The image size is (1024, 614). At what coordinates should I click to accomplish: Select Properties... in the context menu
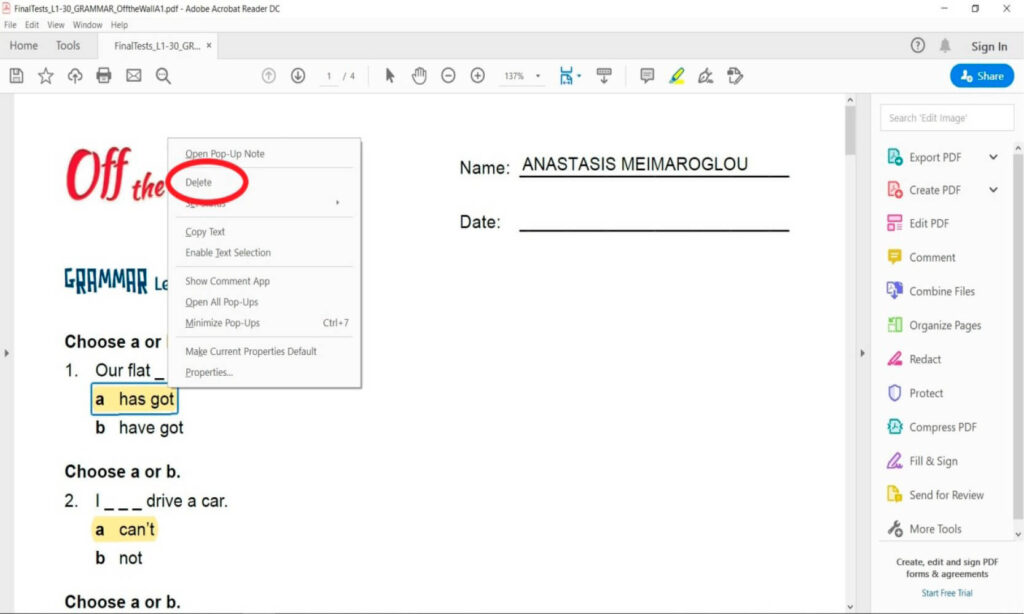(x=209, y=373)
